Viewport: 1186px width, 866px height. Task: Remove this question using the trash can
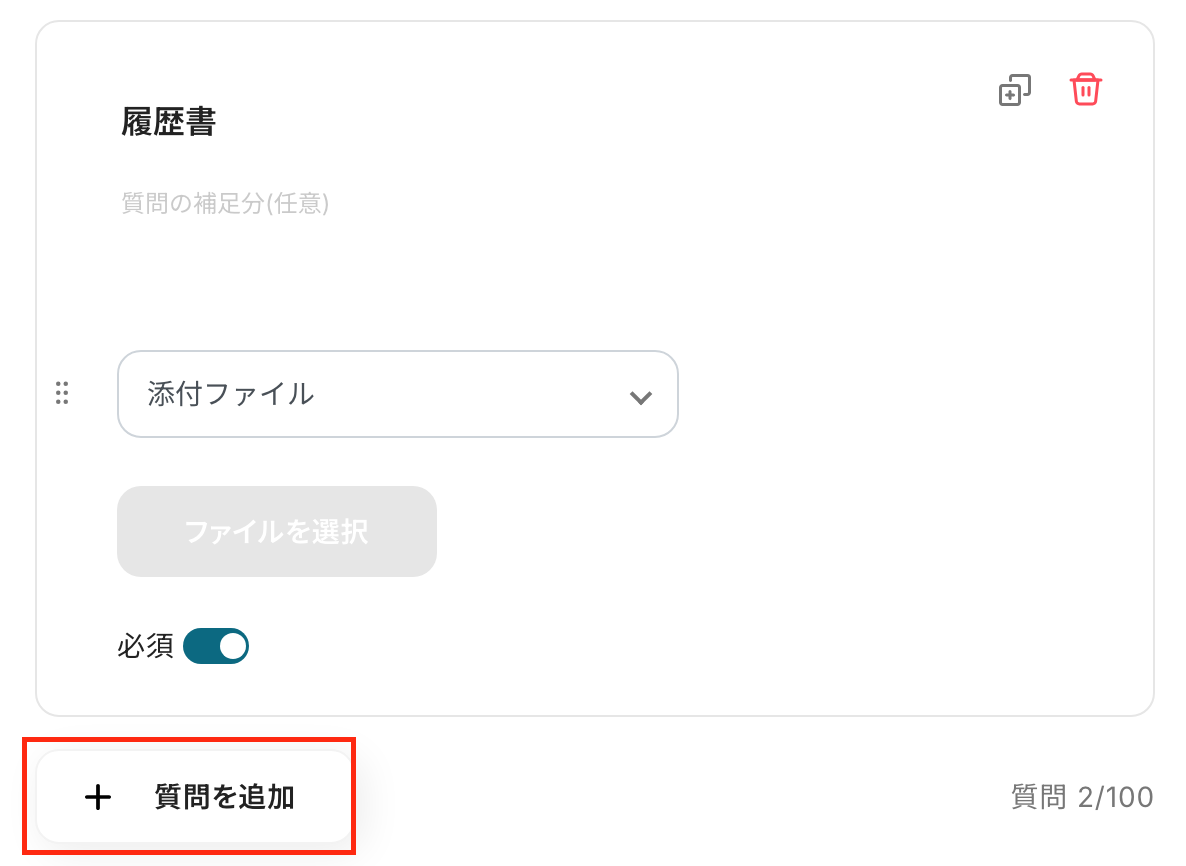tap(1085, 90)
